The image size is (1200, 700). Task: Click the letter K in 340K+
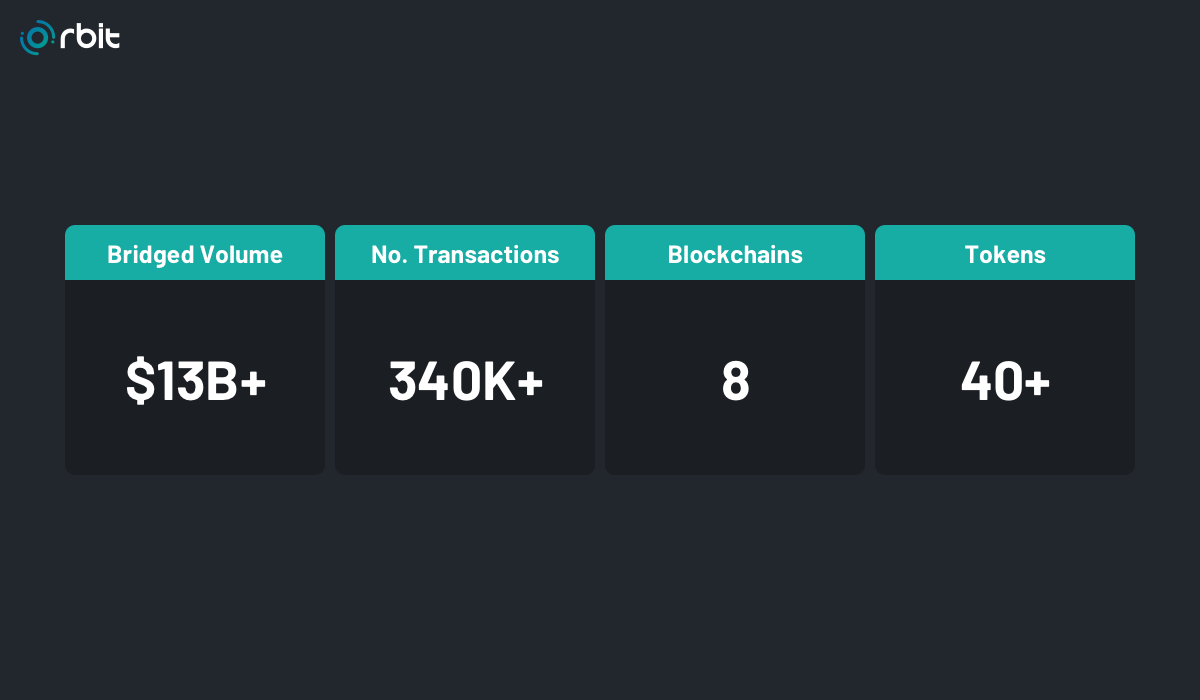(498, 381)
